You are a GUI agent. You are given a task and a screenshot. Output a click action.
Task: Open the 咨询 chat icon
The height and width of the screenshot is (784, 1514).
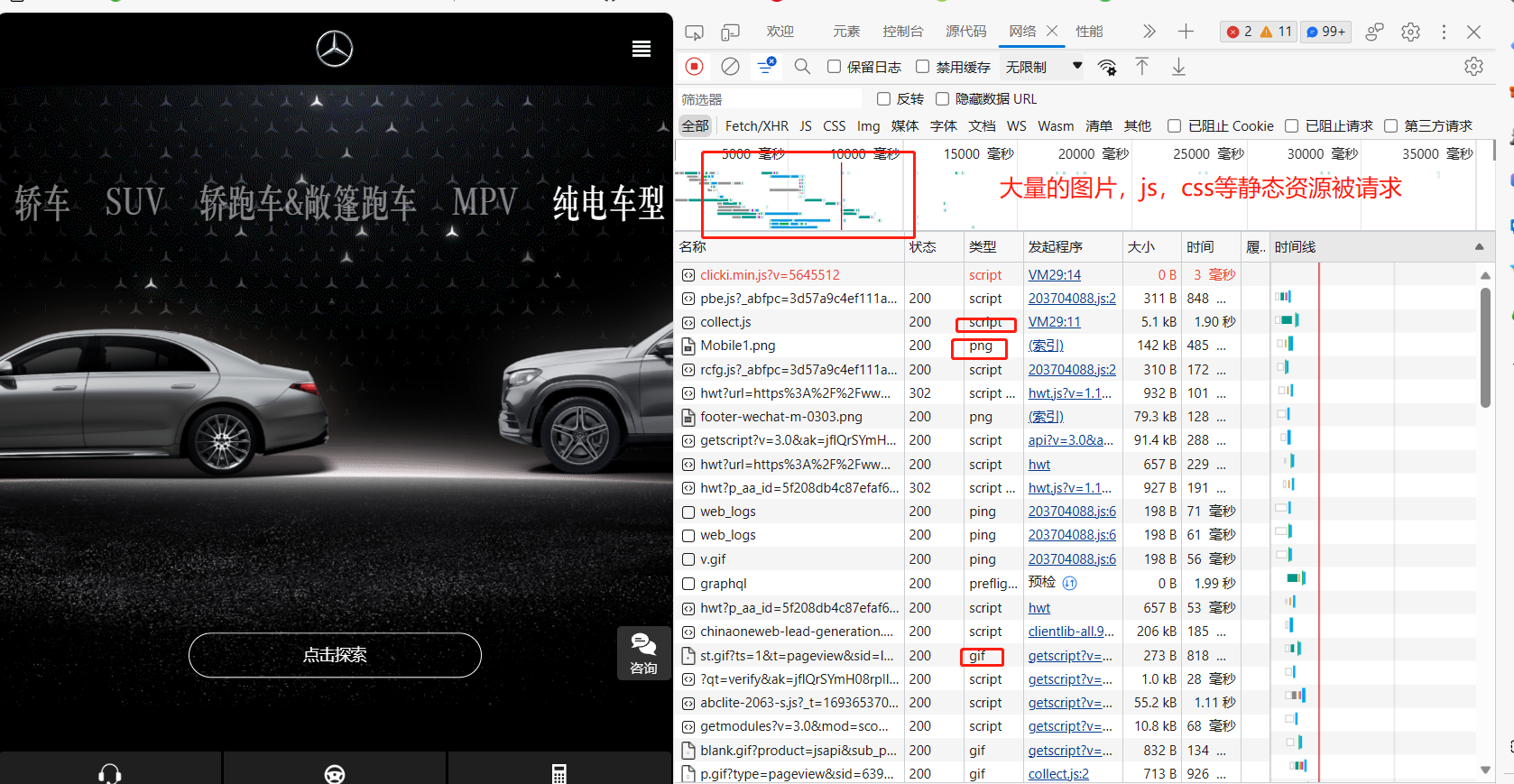pyautogui.click(x=643, y=652)
